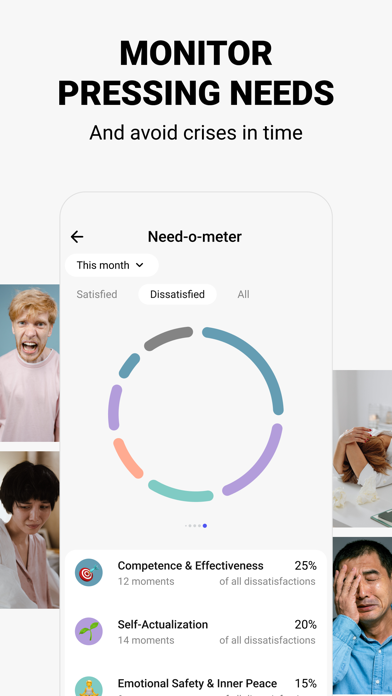The image size is (392, 696).
Task: Tap the Self-Actualization sprout icon
Action: click(89, 631)
